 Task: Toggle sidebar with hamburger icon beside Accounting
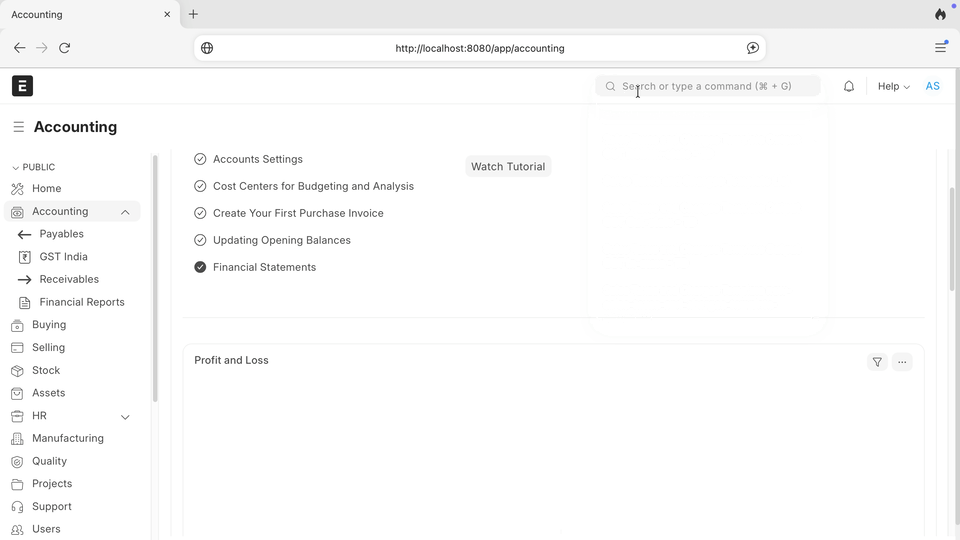[18, 127]
